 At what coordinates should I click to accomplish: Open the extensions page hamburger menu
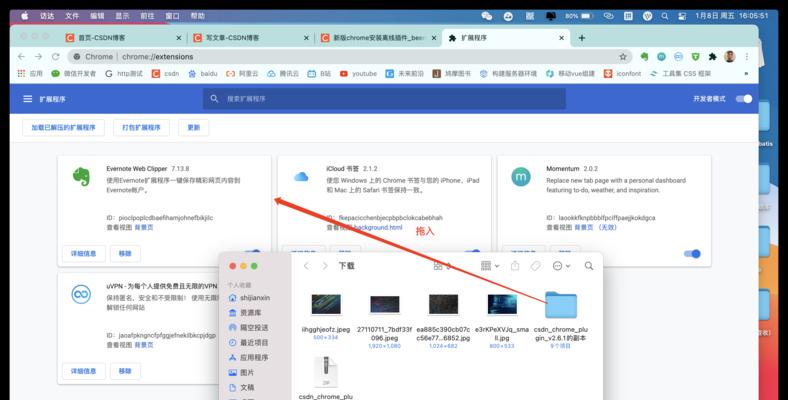(28, 99)
